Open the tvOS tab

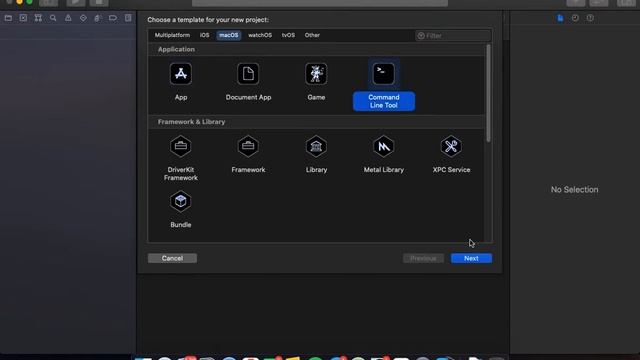pos(288,35)
